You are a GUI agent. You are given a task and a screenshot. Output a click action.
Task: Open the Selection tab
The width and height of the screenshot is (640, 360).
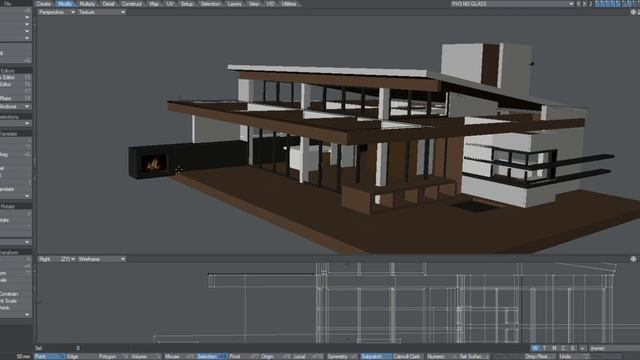click(x=211, y=4)
